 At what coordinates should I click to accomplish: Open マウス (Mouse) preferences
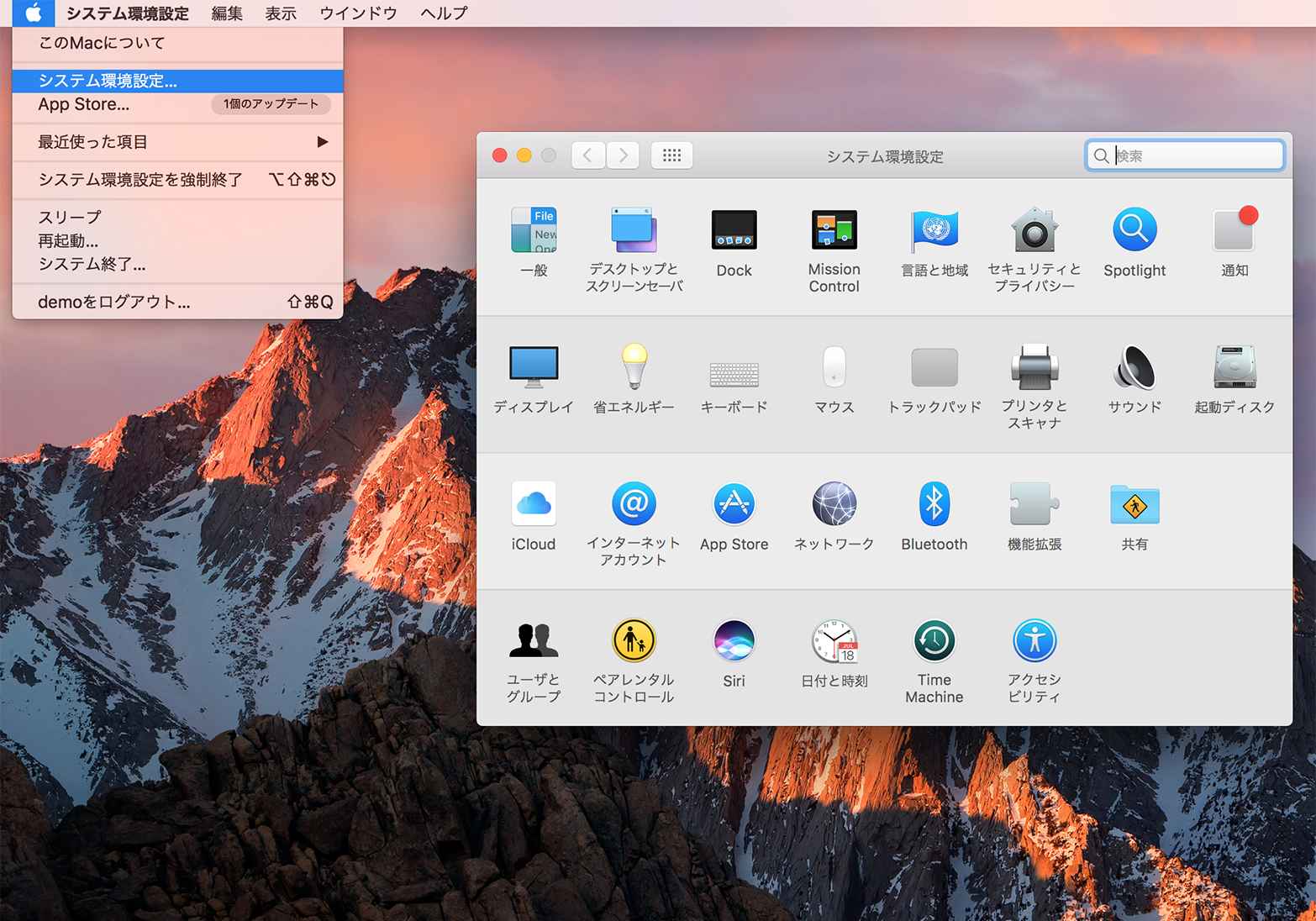coord(834,366)
